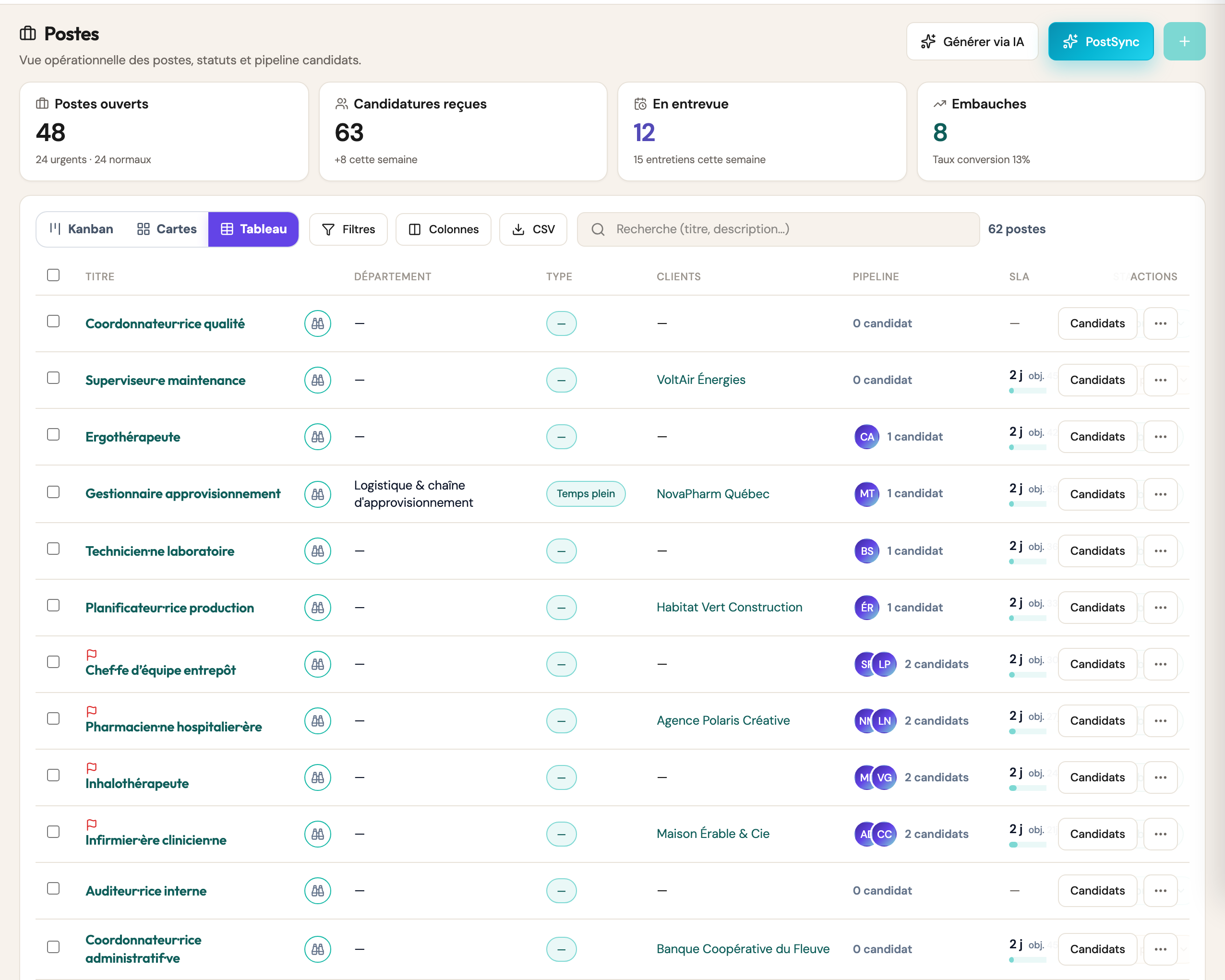Image resolution: width=1225 pixels, height=980 pixels.
Task: Click the MT avatar for Gestionnaire approvisionnement
Action: [866, 494]
